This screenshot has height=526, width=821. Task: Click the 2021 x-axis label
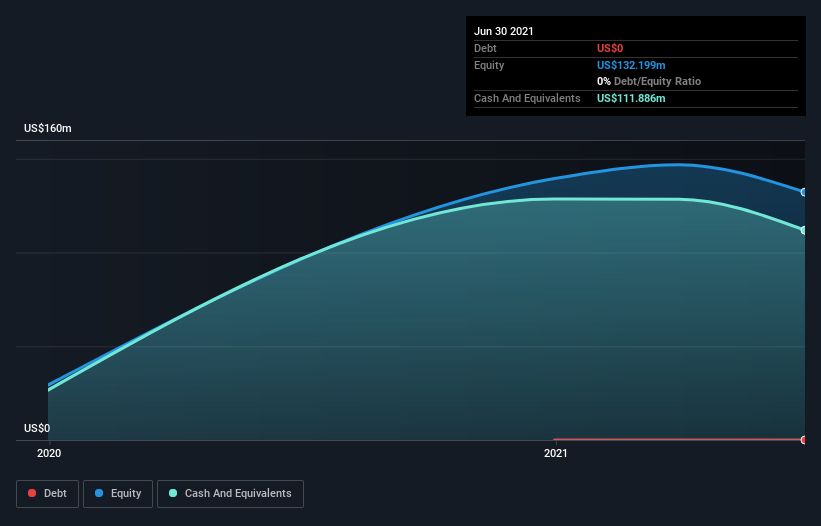pyautogui.click(x=556, y=453)
